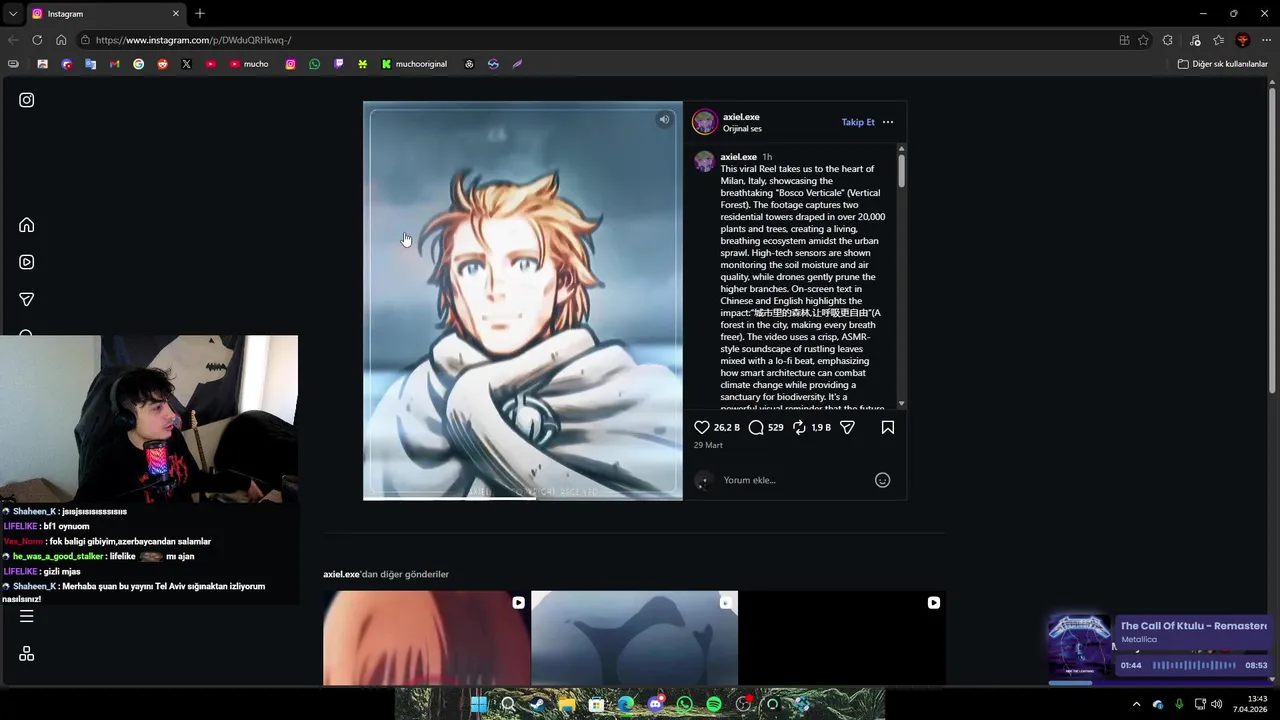Viewport: 1280px width, 720px height.
Task: Click the Yorum ekle comment field
Action: (x=794, y=480)
